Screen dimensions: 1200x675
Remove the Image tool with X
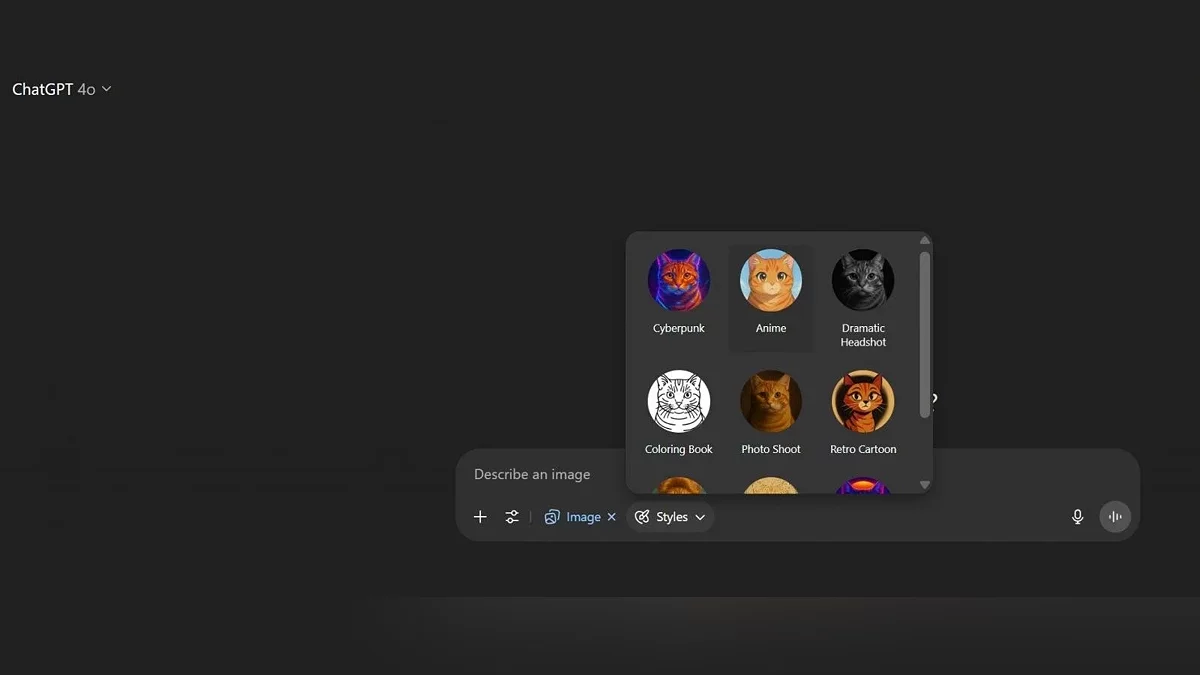point(612,517)
